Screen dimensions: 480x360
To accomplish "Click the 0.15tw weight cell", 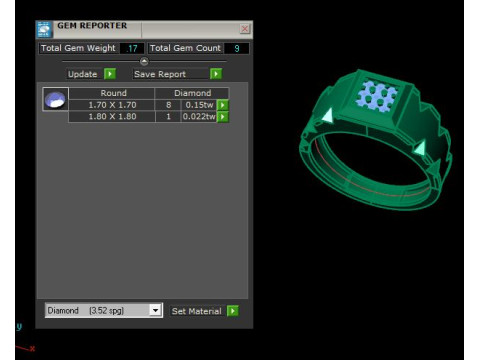I will click(x=199, y=105).
